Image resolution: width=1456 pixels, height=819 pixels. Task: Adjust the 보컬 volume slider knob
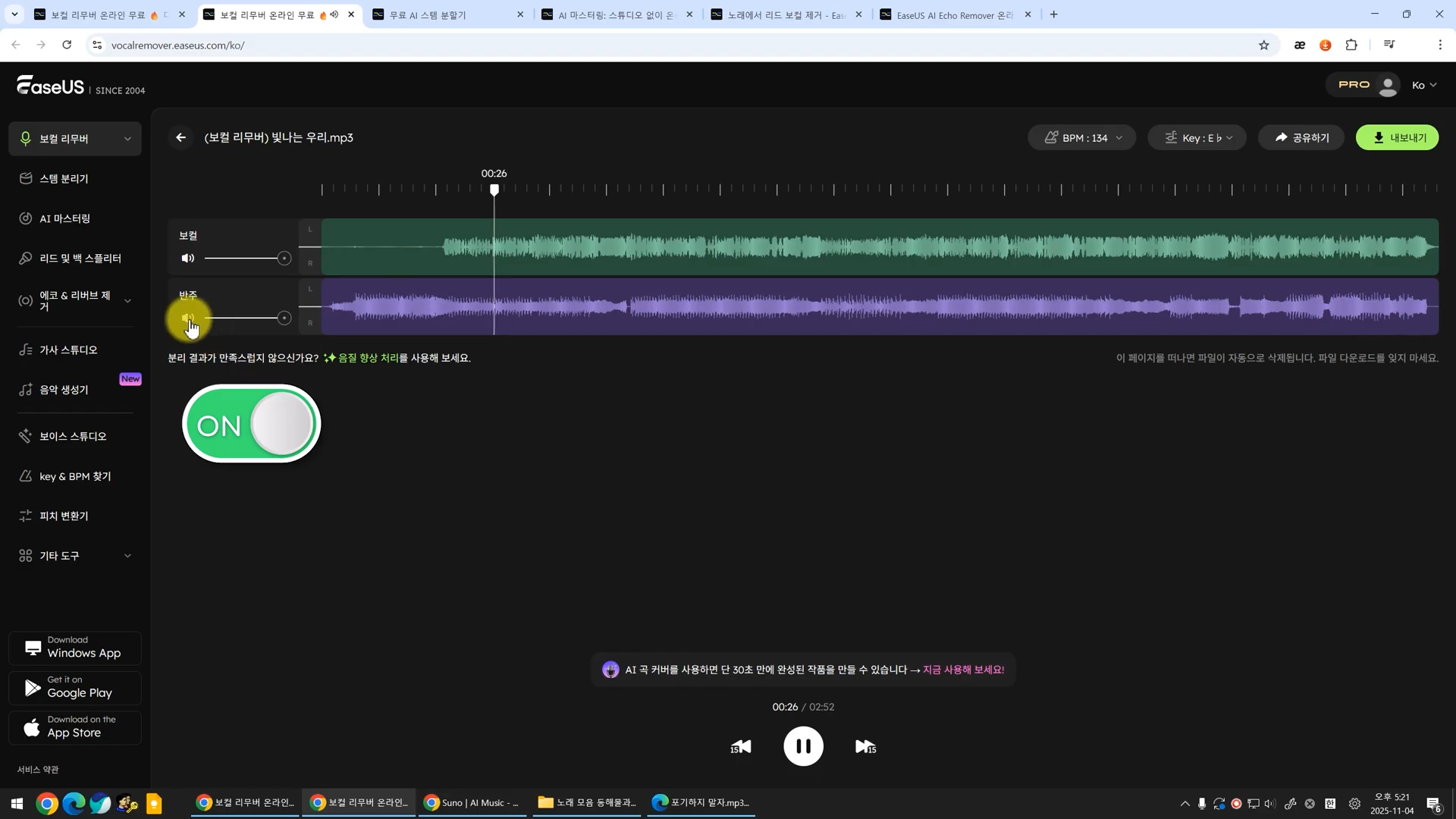click(284, 259)
